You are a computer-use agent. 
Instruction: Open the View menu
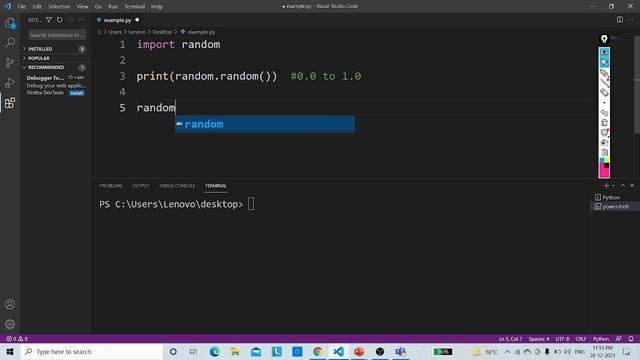click(x=82, y=7)
